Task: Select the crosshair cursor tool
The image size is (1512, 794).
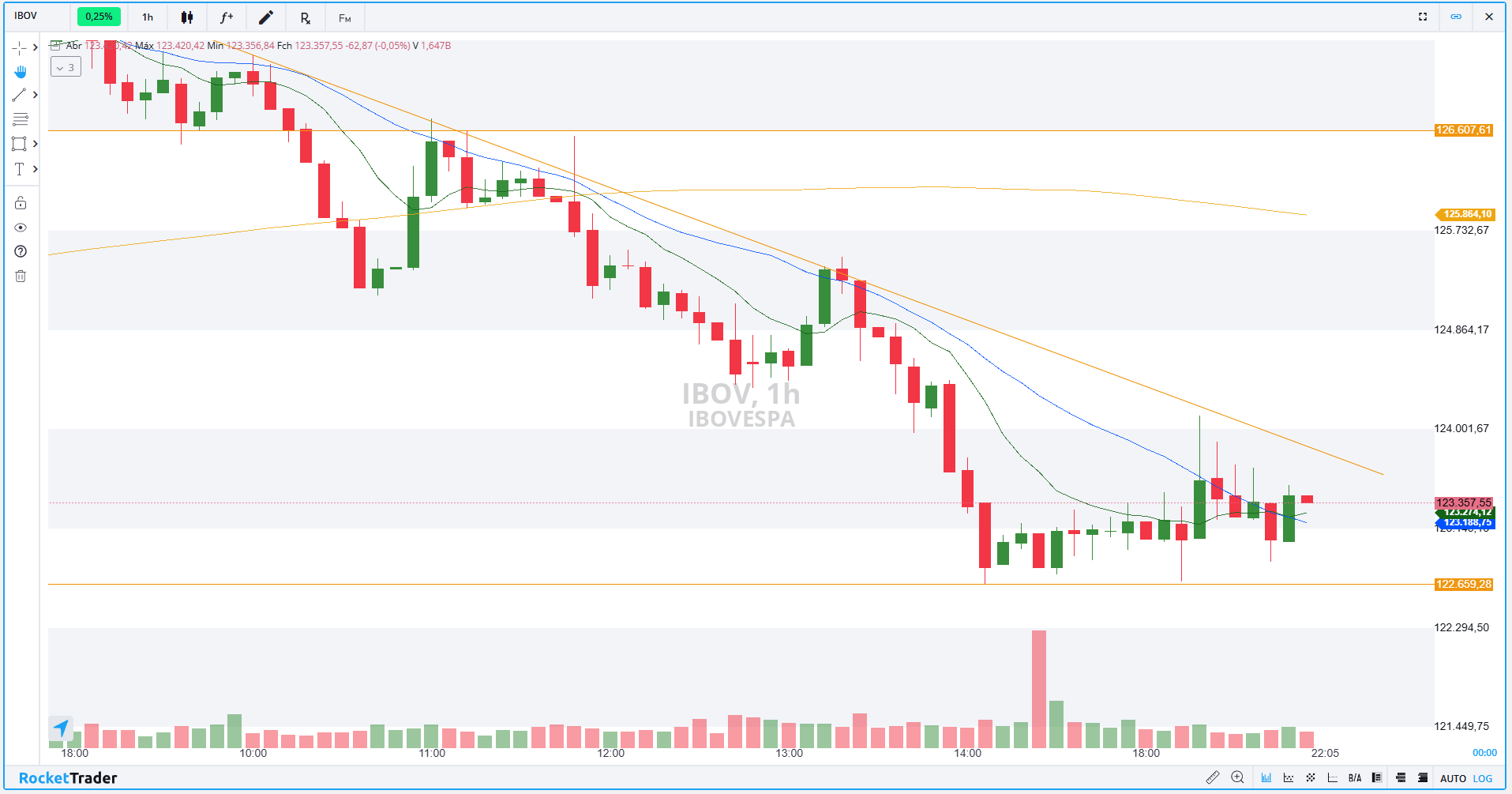Action: pyautogui.click(x=19, y=47)
